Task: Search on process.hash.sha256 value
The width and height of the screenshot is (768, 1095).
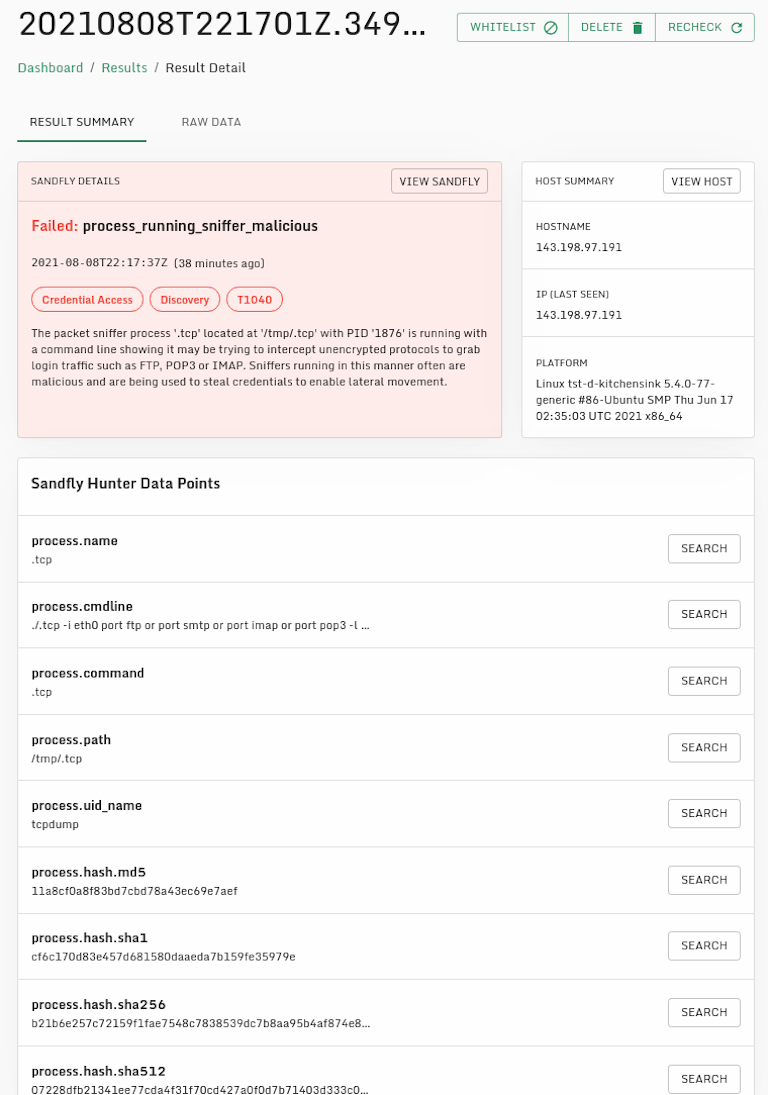Action: click(x=704, y=1012)
